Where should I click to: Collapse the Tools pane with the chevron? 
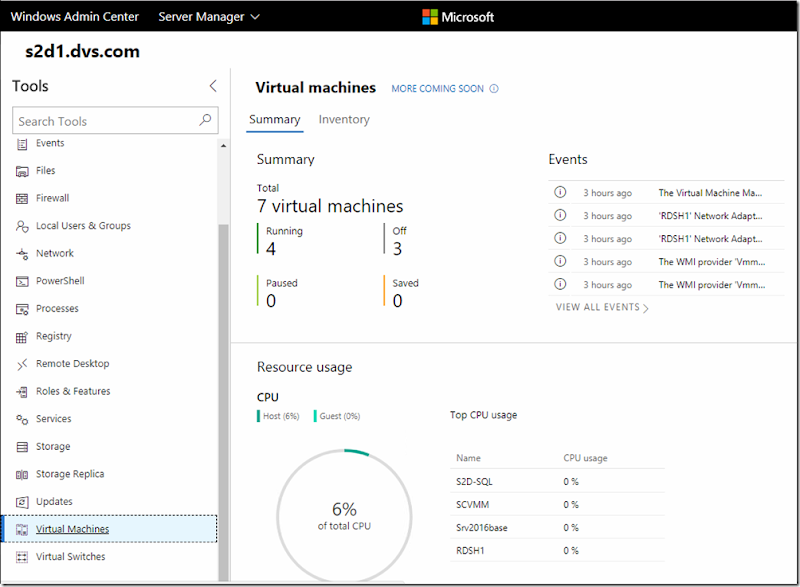click(x=213, y=86)
